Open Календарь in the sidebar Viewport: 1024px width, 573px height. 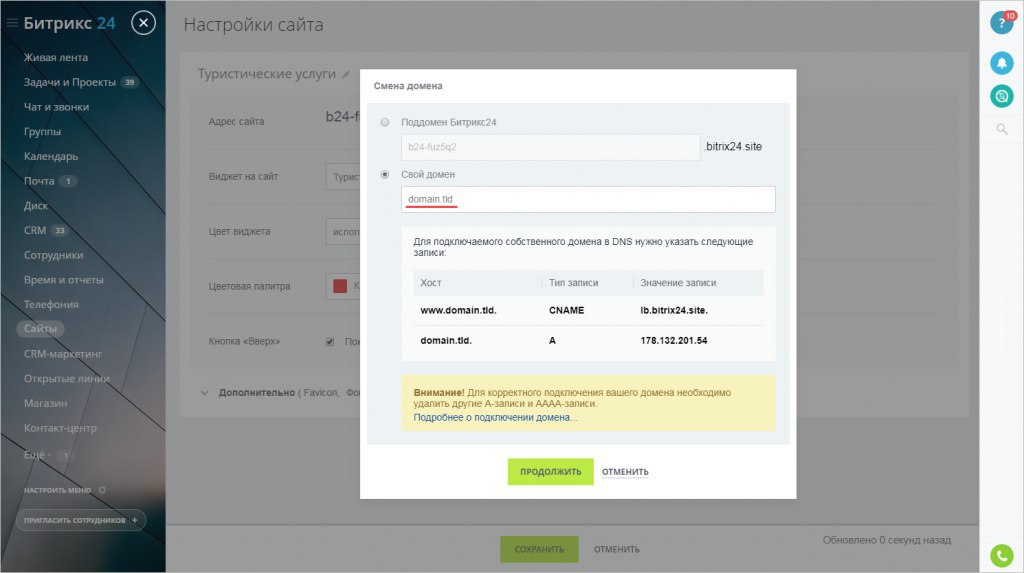[x=51, y=157]
